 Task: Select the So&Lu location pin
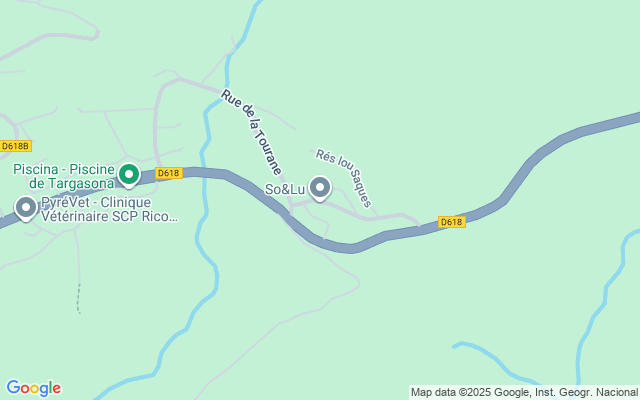point(320,188)
